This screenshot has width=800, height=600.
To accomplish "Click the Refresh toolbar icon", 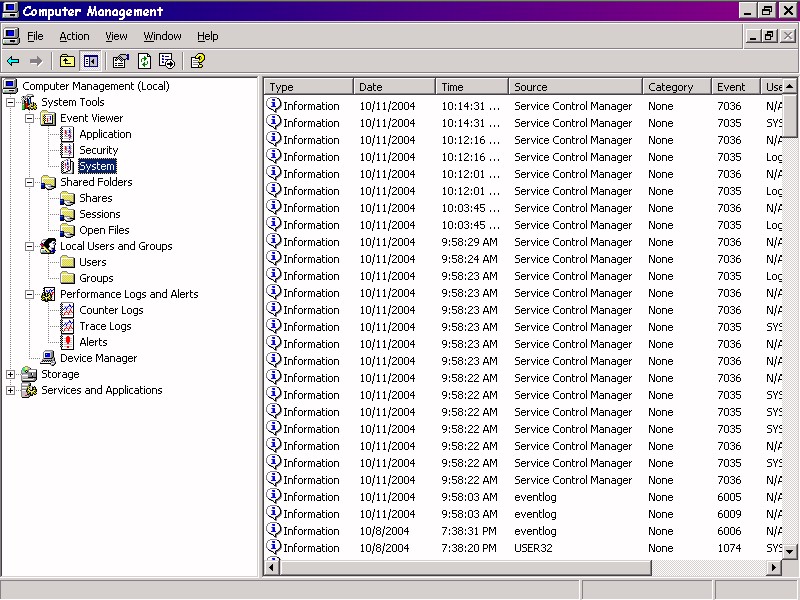I will pyautogui.click(x=144, y=61).
